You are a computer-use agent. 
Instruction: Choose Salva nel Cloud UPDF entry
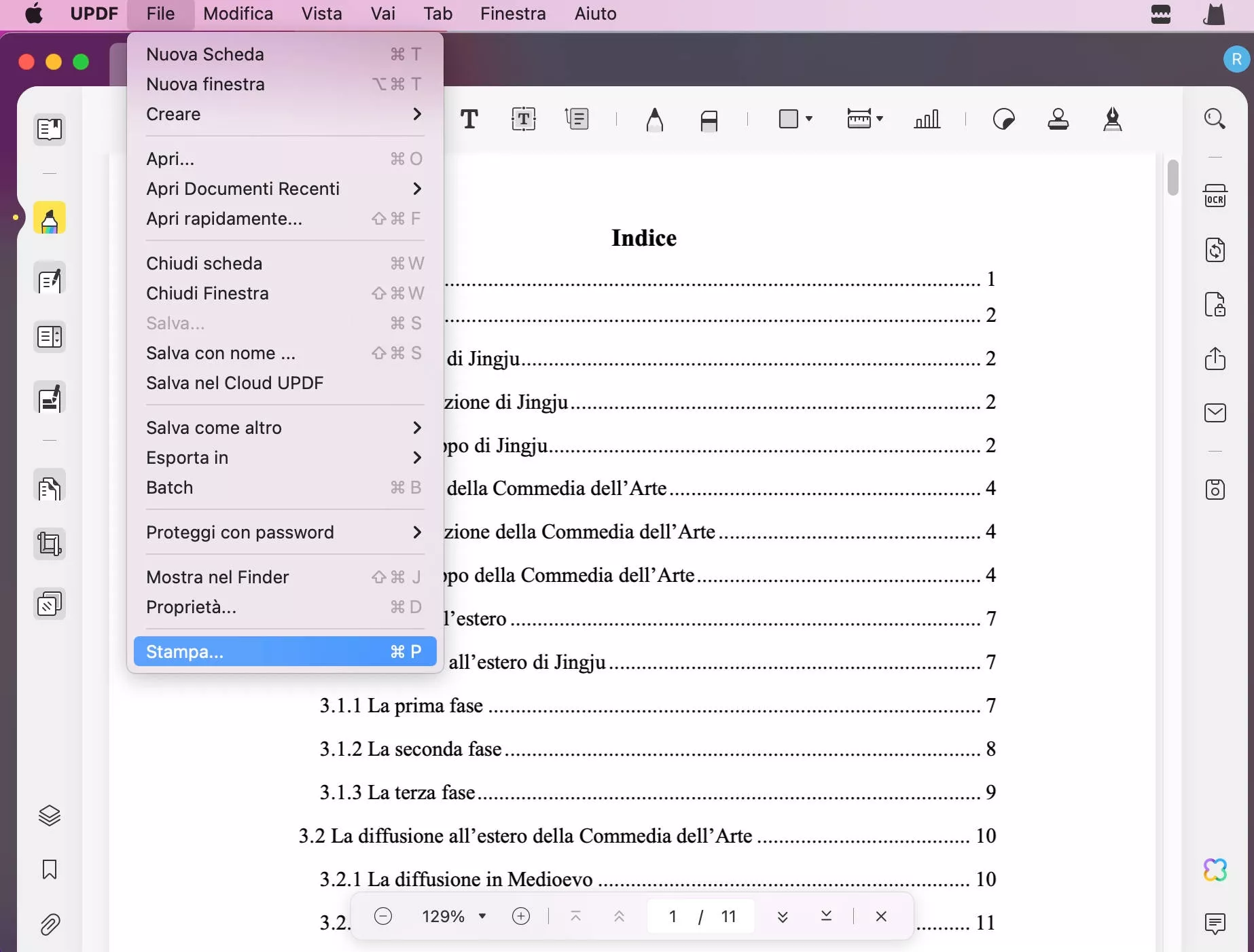tap(285, 383)
